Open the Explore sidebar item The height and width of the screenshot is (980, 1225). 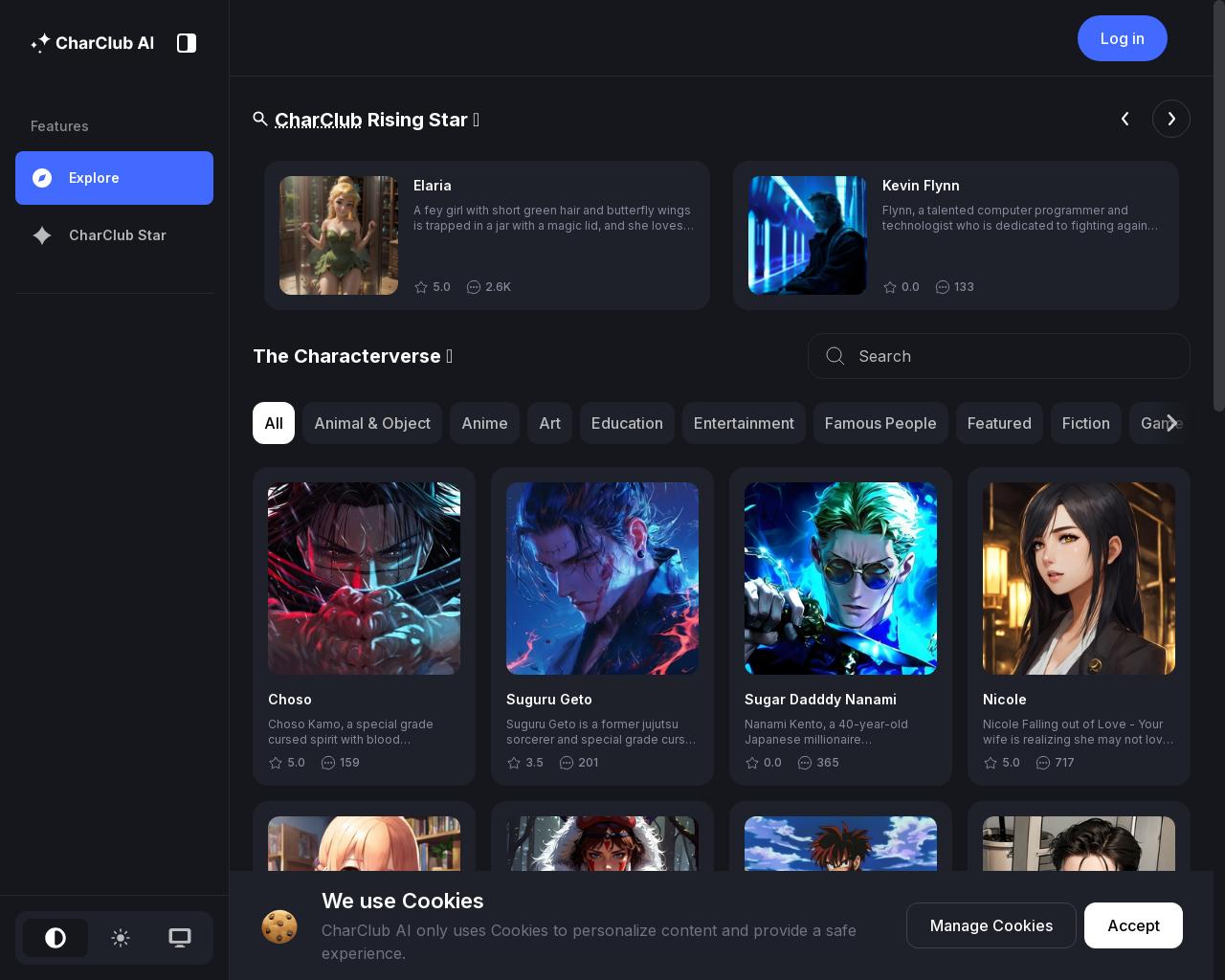click(114, 178)
